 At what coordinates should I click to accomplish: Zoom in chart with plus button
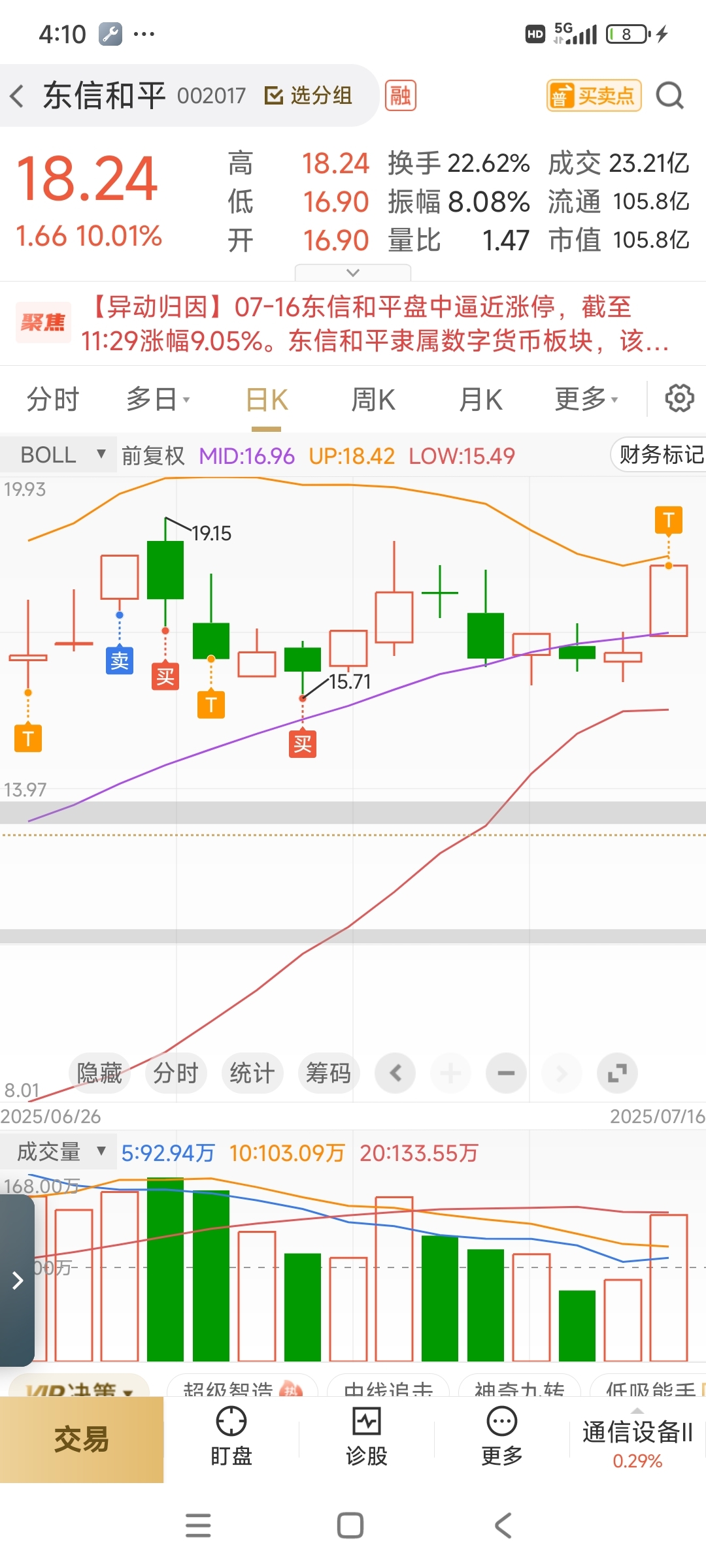click(450, 1073)
